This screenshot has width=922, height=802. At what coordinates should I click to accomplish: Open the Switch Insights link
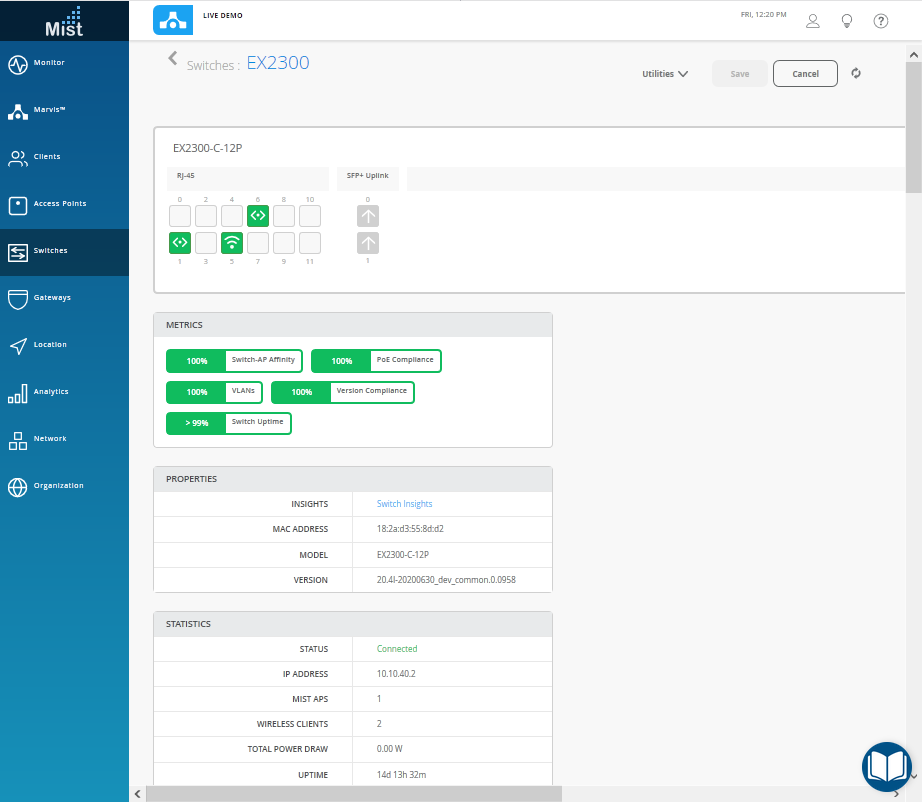[x=404, y=504]
